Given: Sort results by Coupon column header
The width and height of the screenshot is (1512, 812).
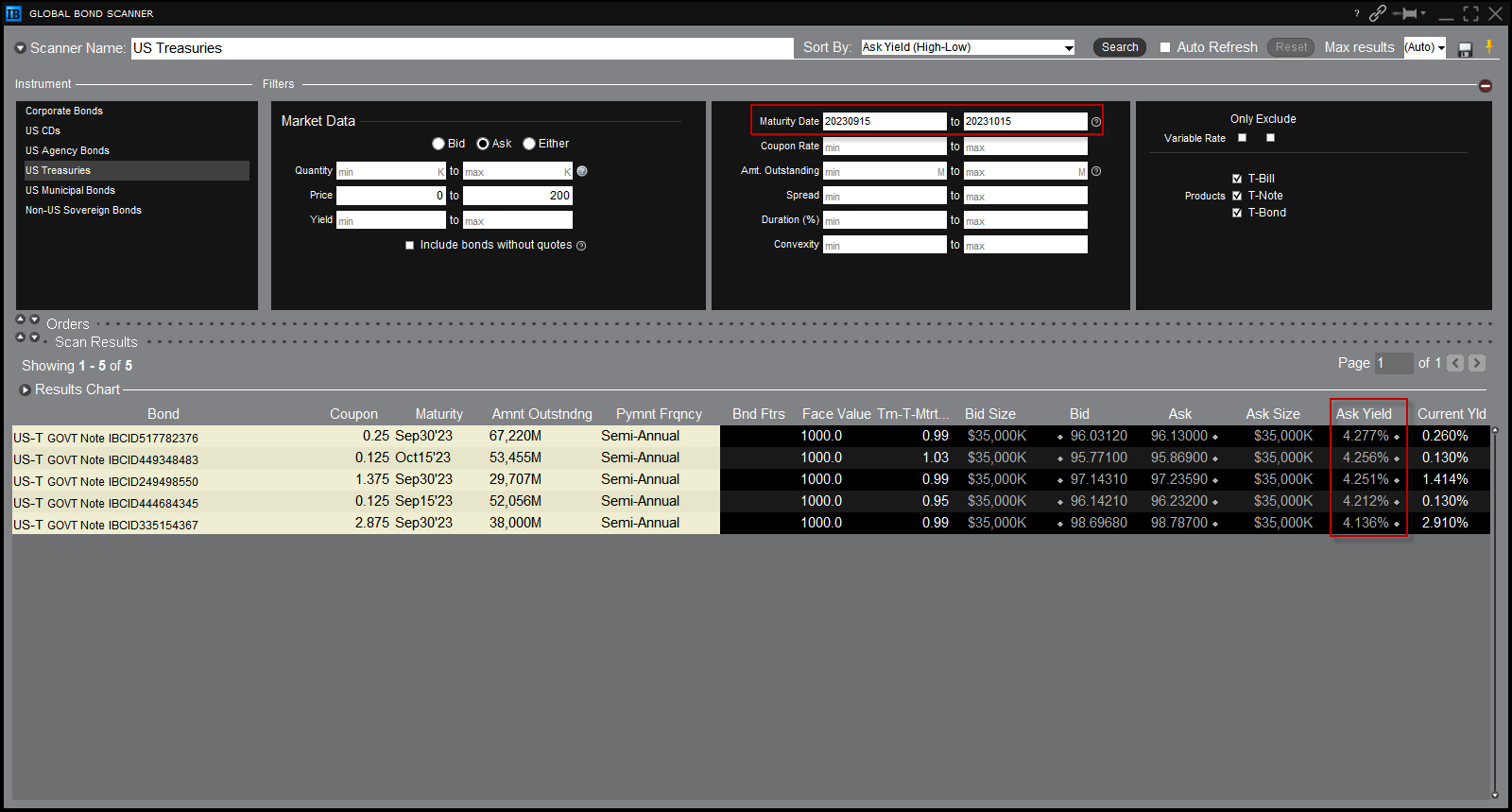Looking at the screenshot, I should [353, 414].
